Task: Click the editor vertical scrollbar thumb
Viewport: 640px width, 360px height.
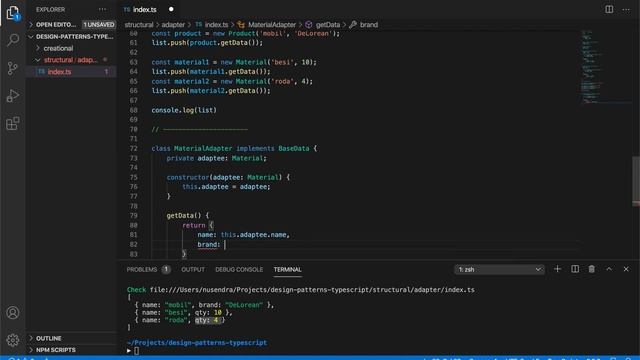Action: tap(636, 181)
